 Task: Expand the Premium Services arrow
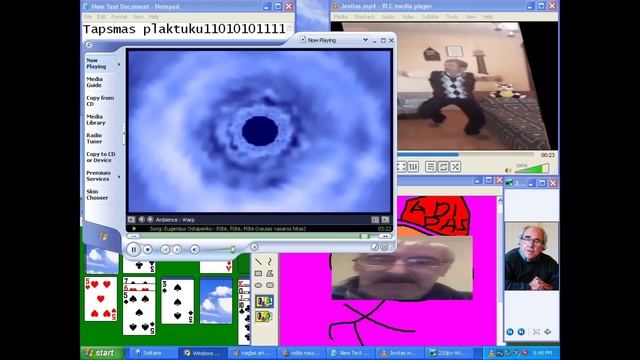[119, 177]
